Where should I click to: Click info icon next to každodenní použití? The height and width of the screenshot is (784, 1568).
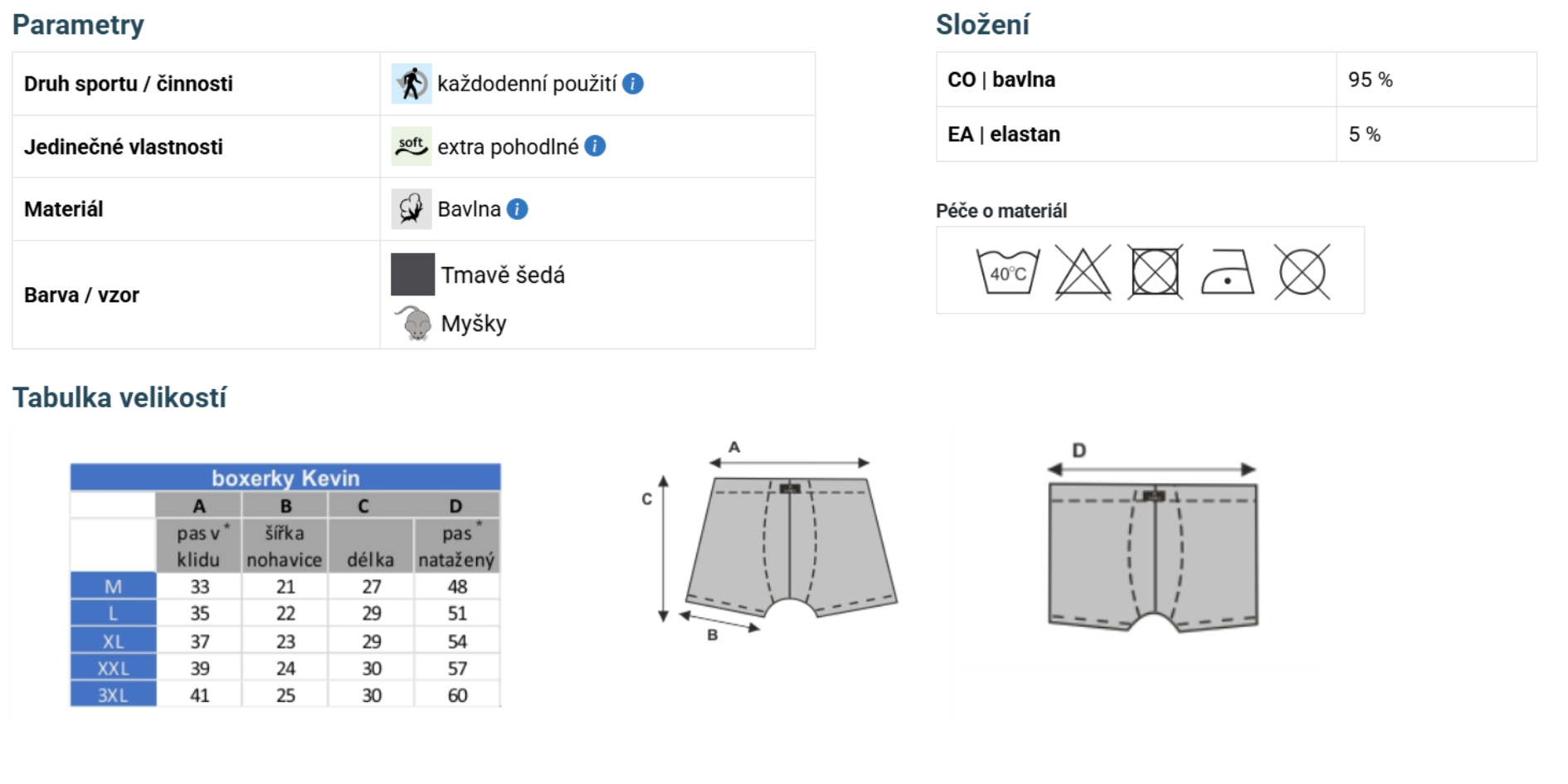pyautogui.click(x=633, y=84)
